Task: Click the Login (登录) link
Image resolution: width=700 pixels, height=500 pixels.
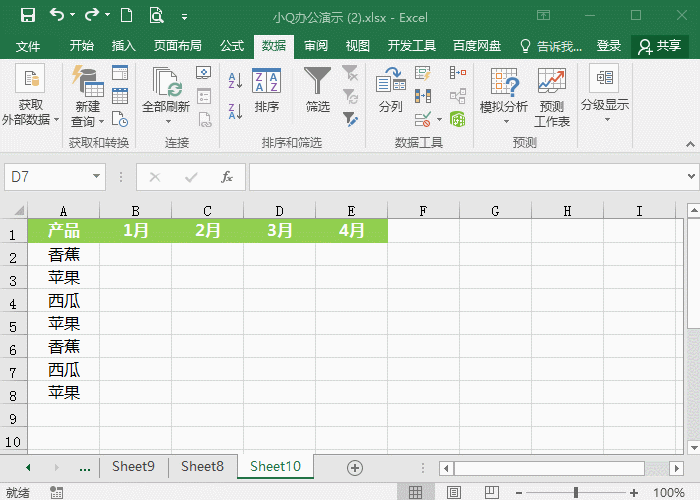Action: tap(609, 46)
